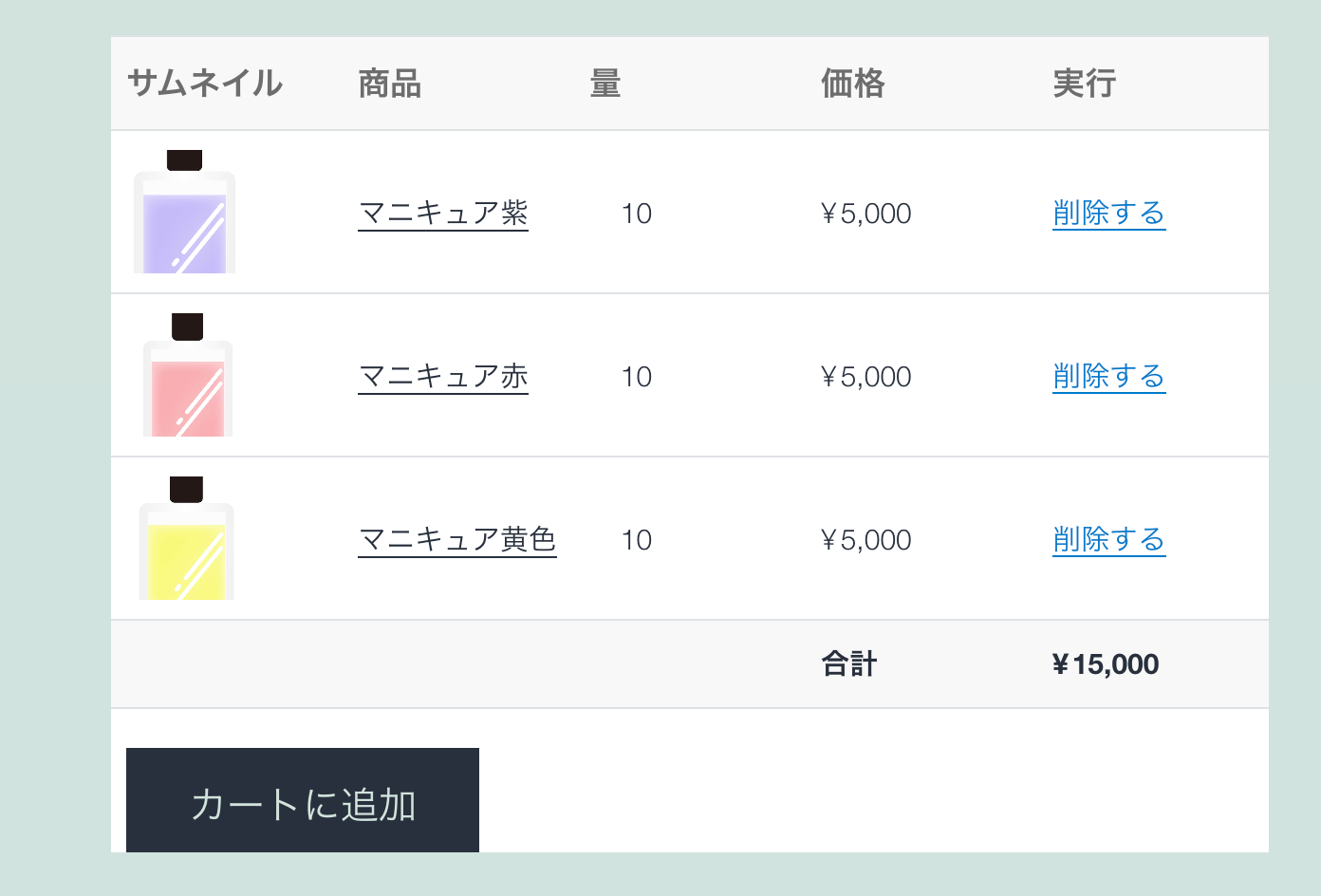Click the quantity 10 in the マニキュア紫 row
Screen dimensions: 1321x896
637,214
